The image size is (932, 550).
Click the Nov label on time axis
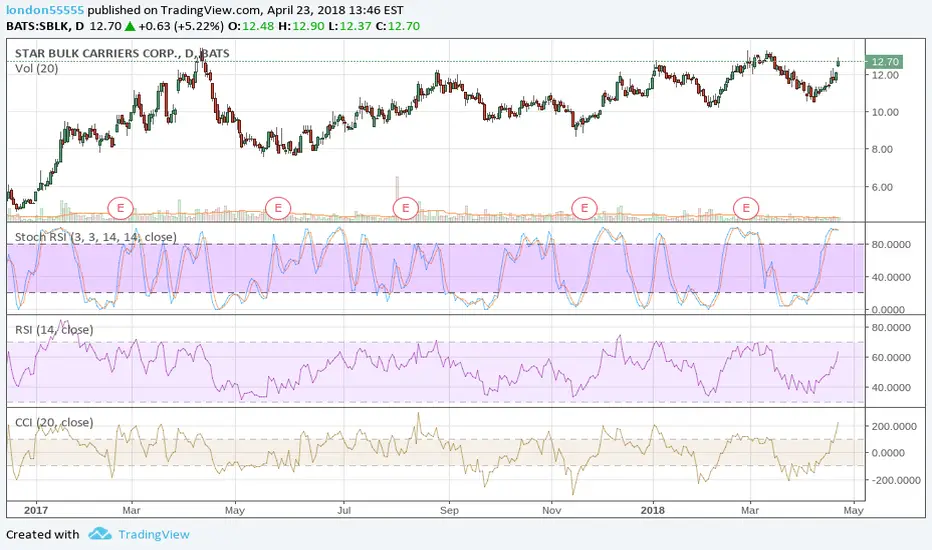[x=552, y=510]
